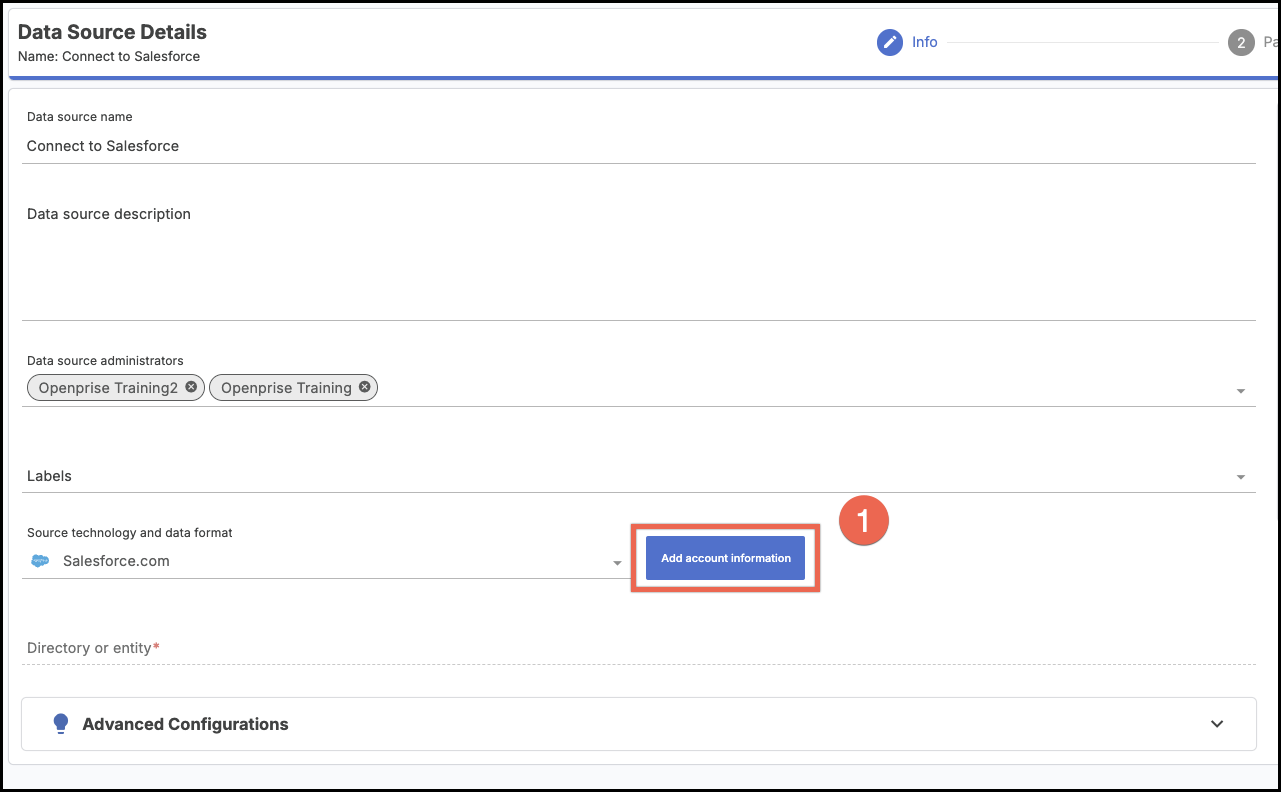Open the Data source administrators dropdown
The width and height of the screenshot is (1281, 792).
1241,391
